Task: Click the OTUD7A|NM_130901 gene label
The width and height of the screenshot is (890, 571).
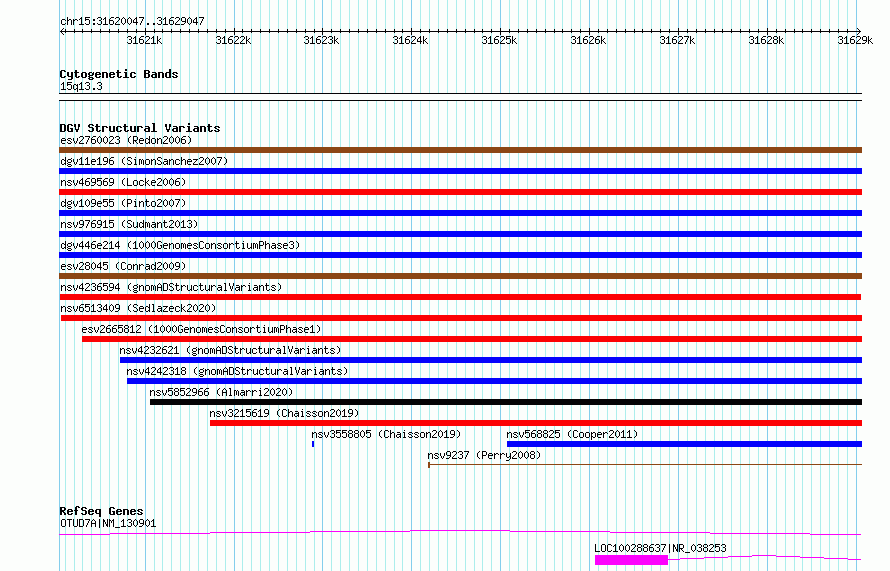Action: click(x=108, y=523)
